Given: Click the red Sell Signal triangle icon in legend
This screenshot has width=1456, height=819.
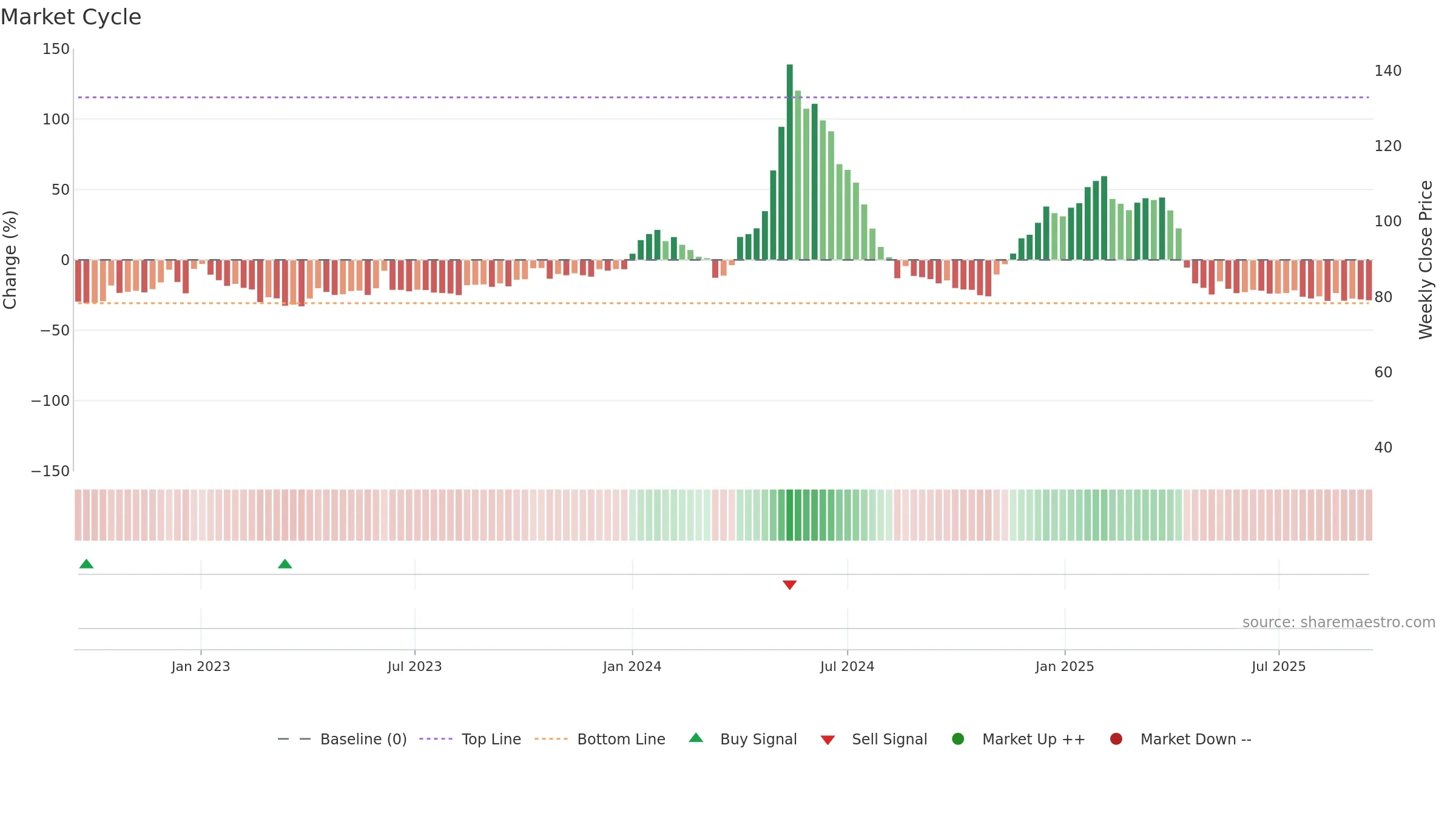Looking at the screenshot, I should tap(827, 740).
